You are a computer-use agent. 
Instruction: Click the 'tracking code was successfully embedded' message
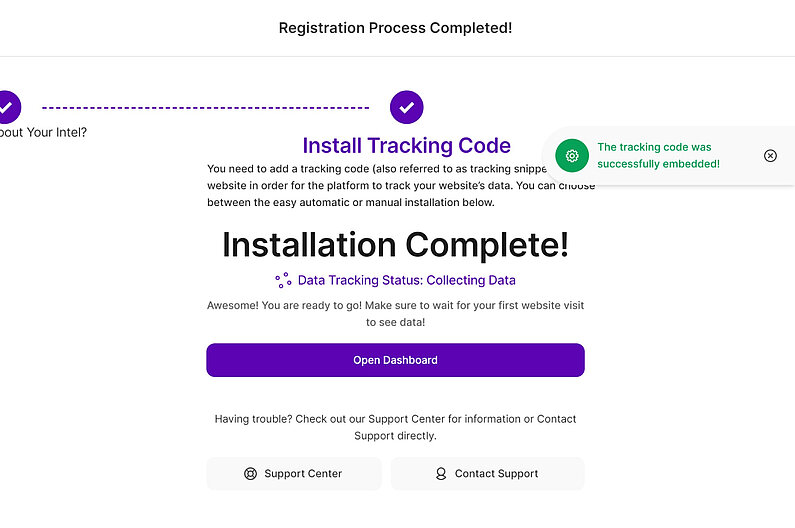658,155
